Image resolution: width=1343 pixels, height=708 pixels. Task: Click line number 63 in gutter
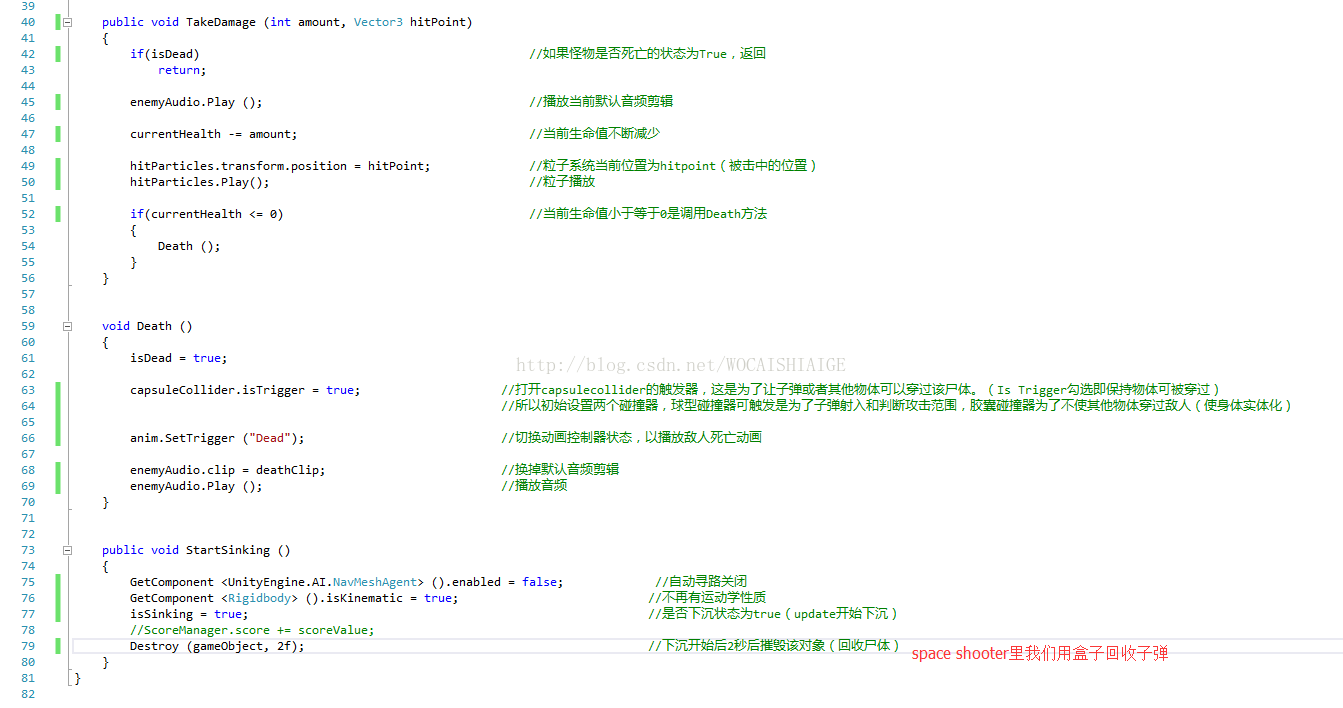click(x=27, y=390)
